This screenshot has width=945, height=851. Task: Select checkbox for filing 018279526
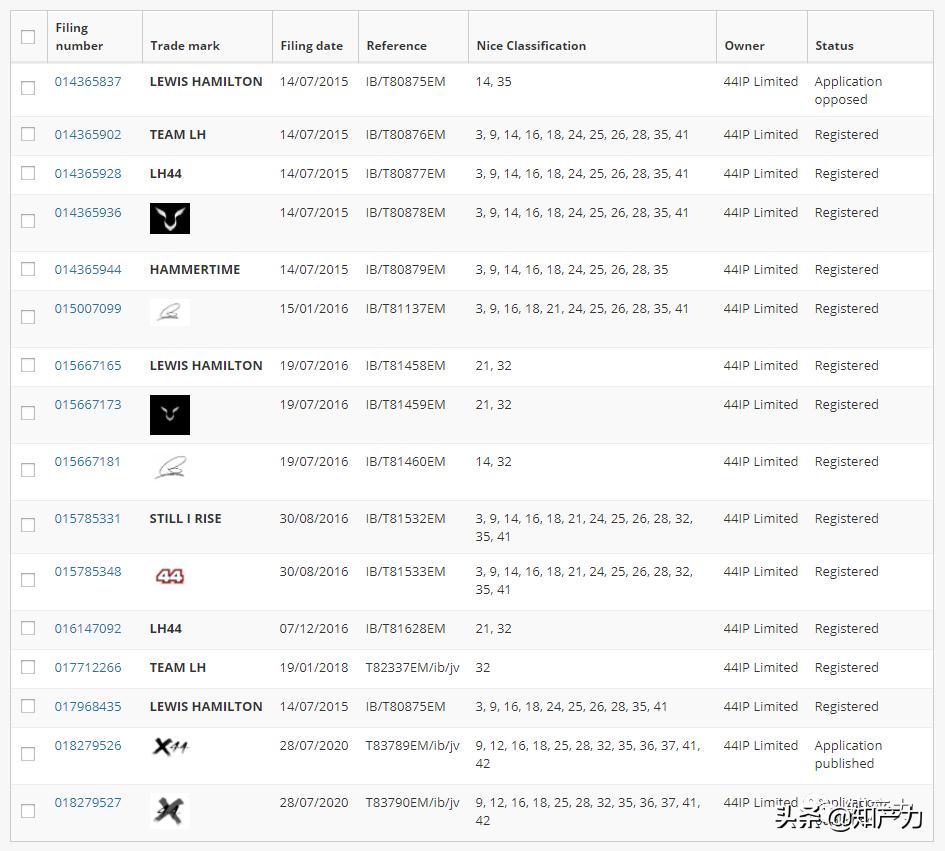click(x=28, y=753)
